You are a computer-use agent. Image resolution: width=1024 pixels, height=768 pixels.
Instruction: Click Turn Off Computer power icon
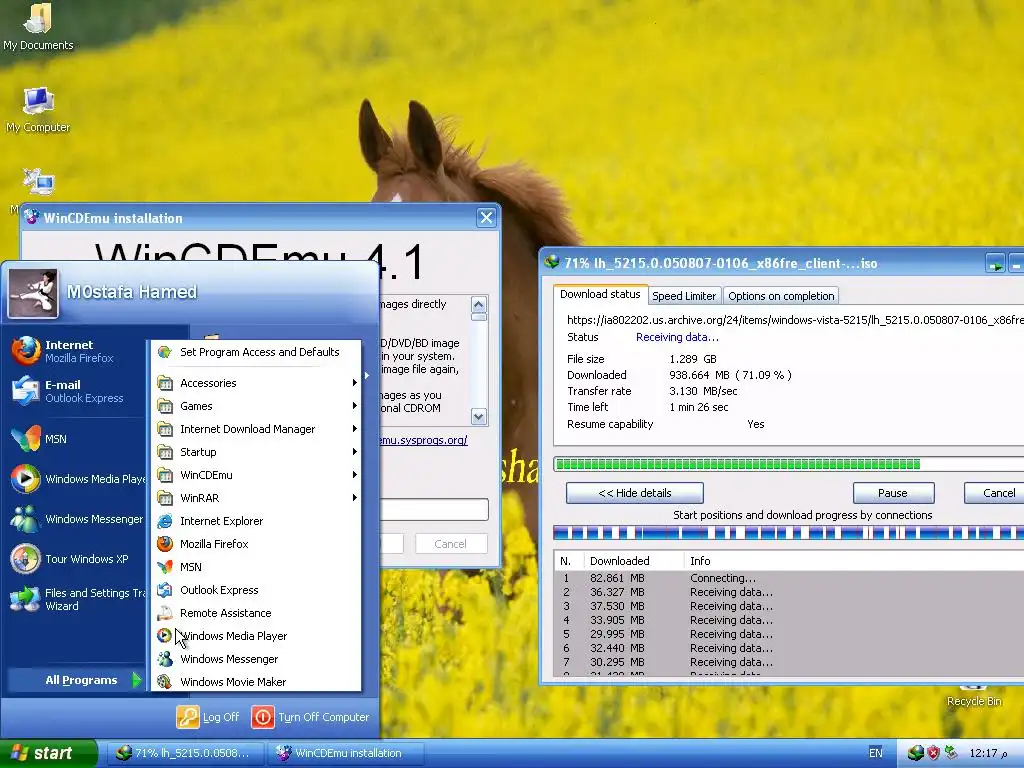tap(263, 717)
